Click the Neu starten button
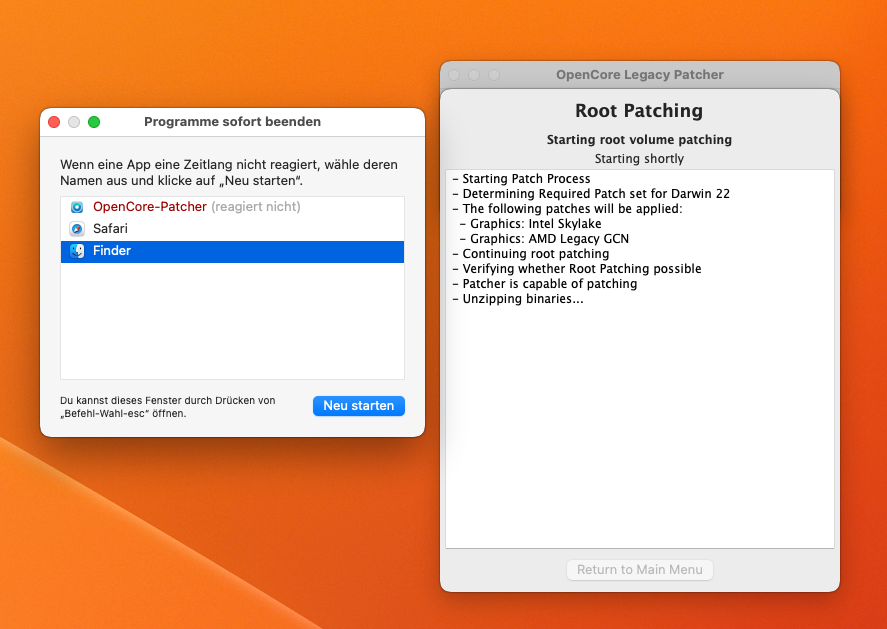 [x=359, y=406]
